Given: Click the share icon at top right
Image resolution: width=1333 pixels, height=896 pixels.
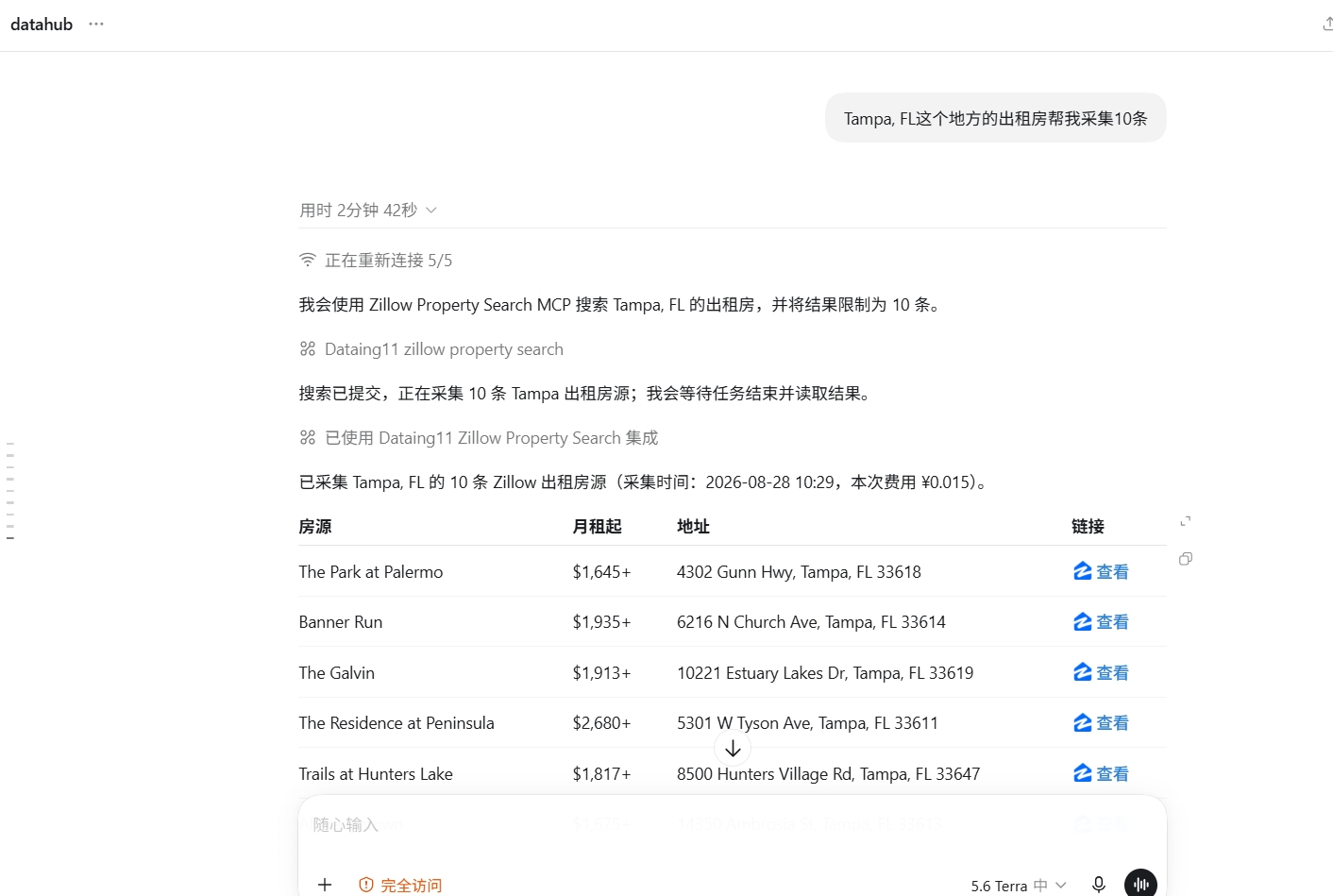Looking at the screenshot, I should 1327,24.
